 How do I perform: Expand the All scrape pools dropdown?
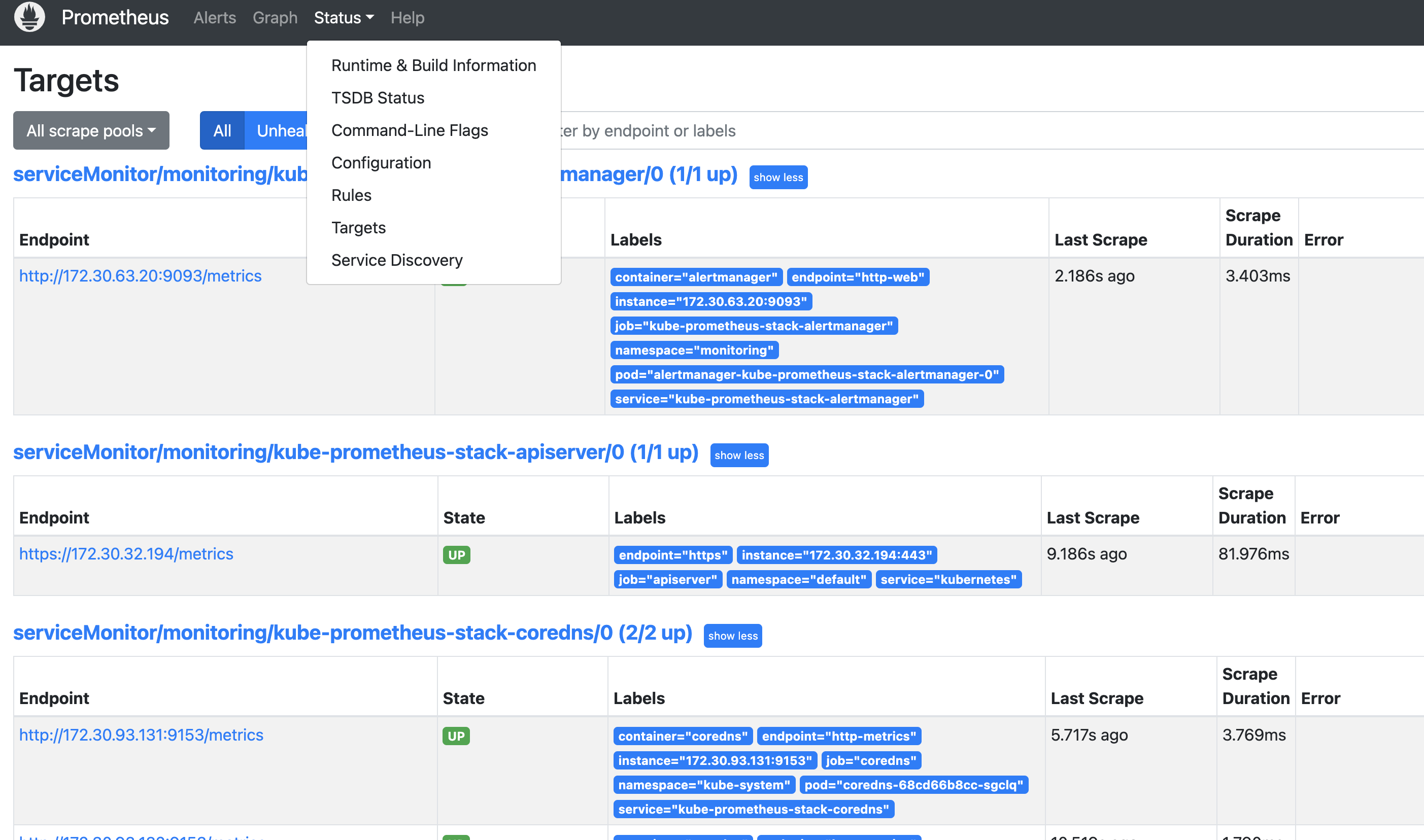click(x=91, y=131)
